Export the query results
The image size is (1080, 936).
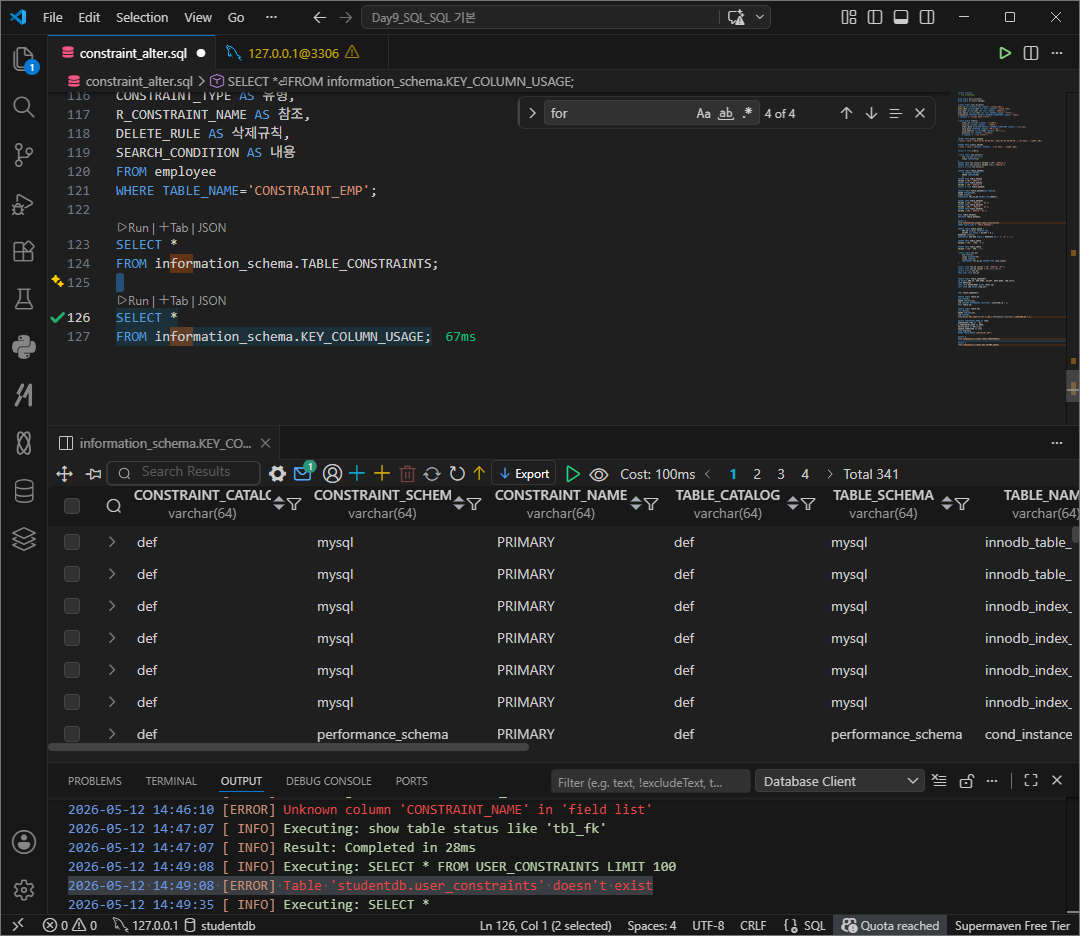524,473
